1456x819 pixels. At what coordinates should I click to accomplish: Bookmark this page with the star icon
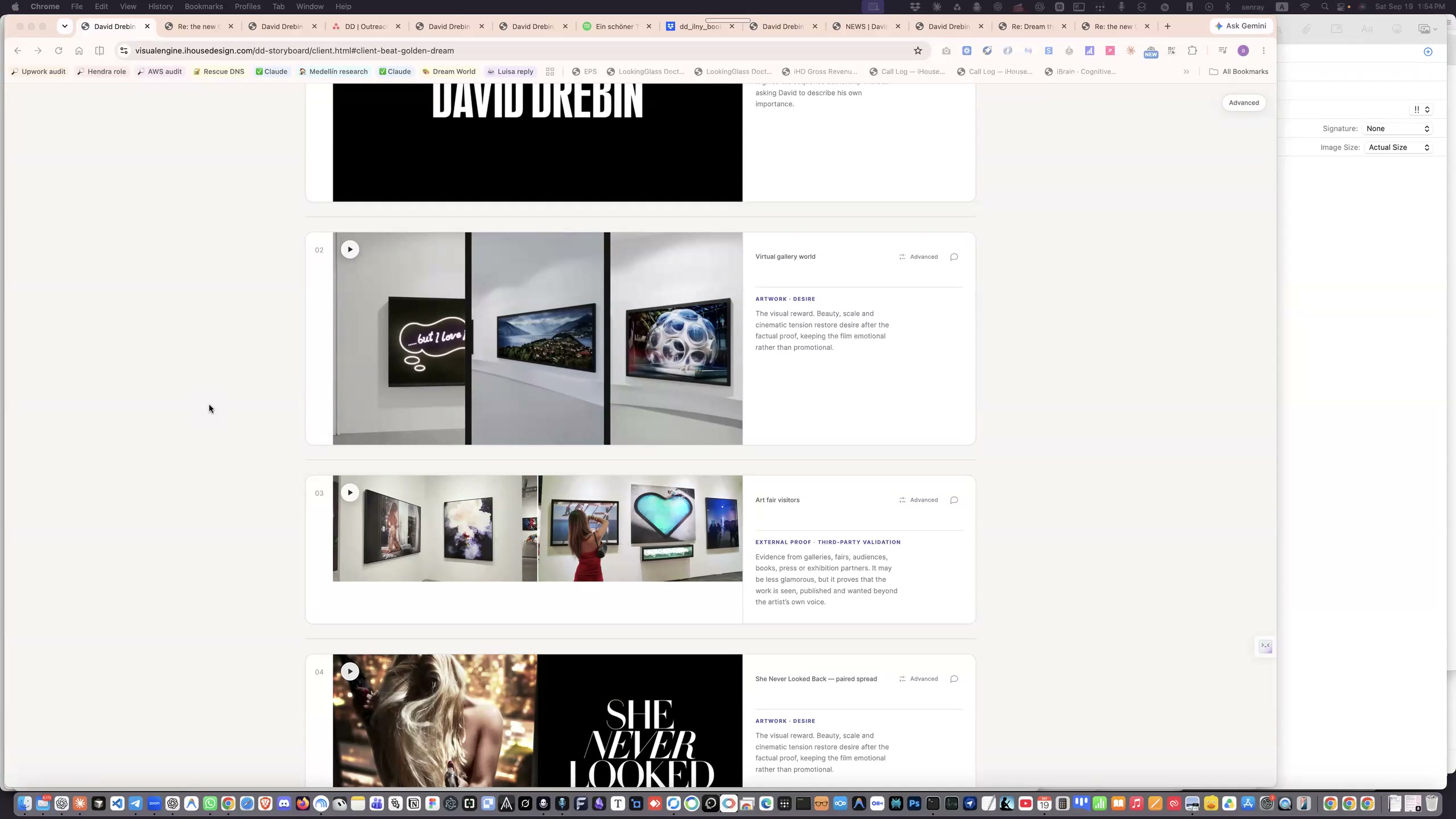click(x=917, y=51)
